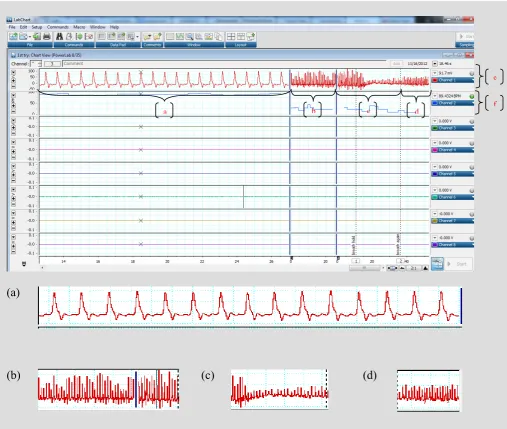Click the green up-down arrows command icon
The width and height of the screenshot is (507, 429).
pos(79,37)
